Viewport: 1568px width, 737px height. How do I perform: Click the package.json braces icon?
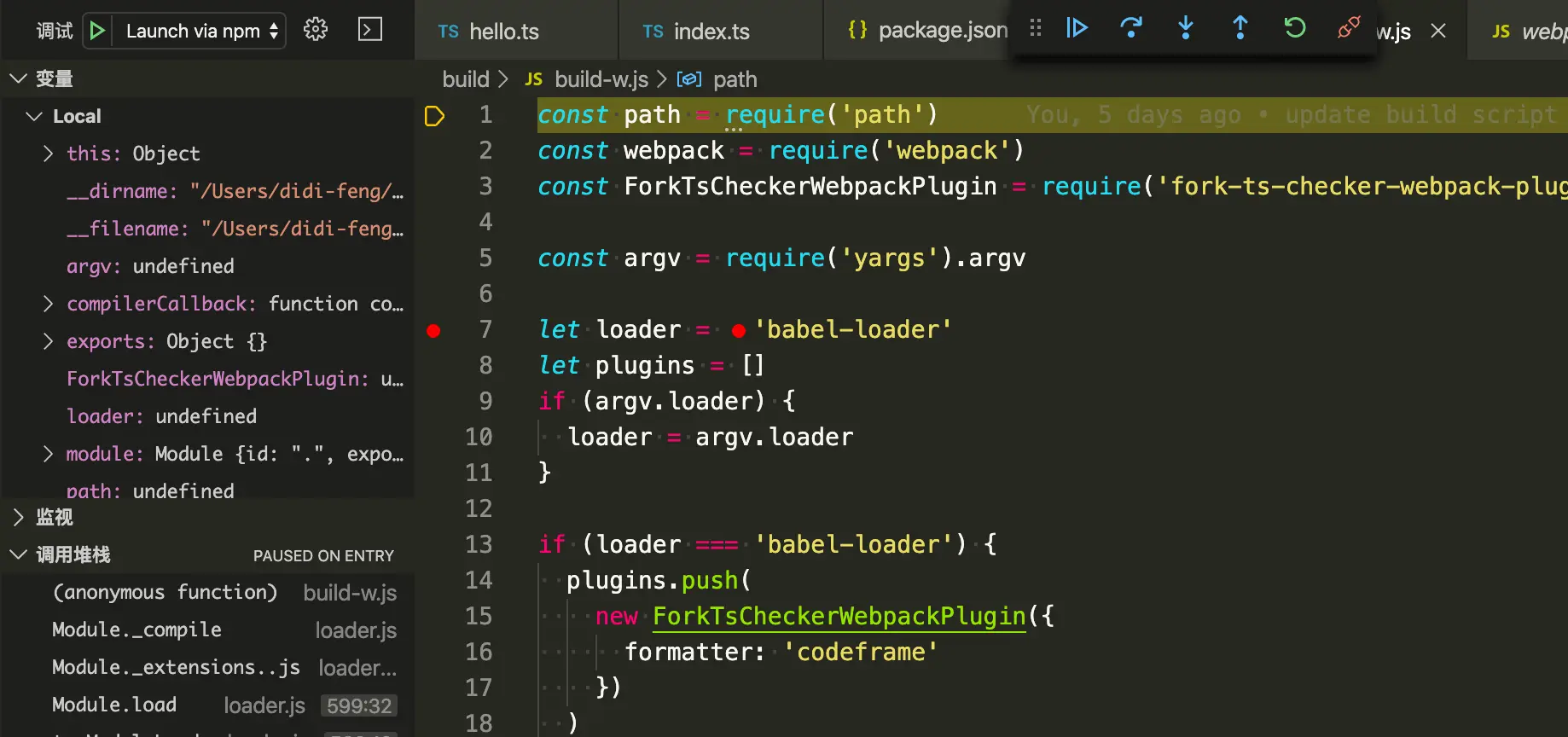[857, 30]
